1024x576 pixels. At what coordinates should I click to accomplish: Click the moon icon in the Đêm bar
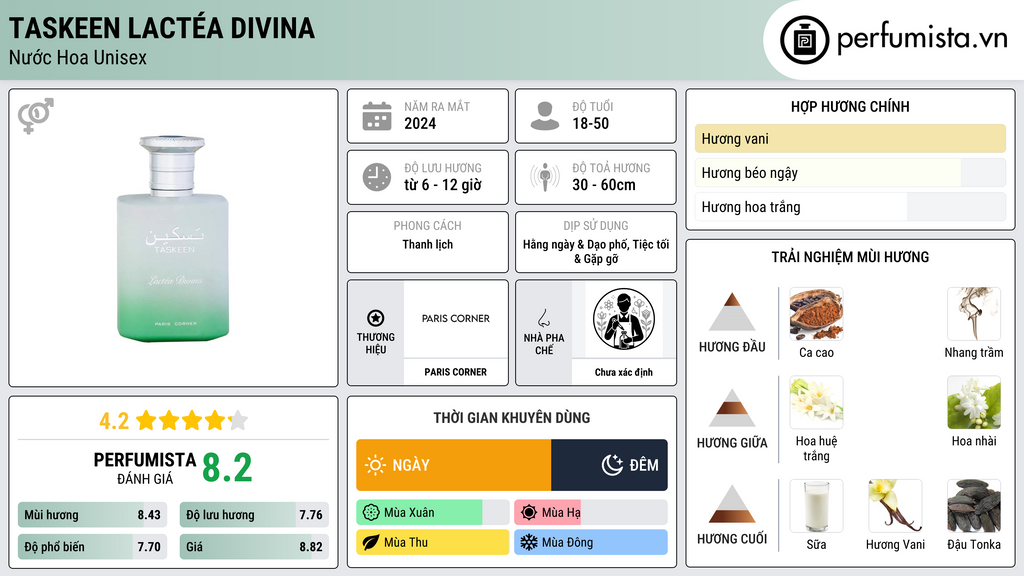point(612,465)
